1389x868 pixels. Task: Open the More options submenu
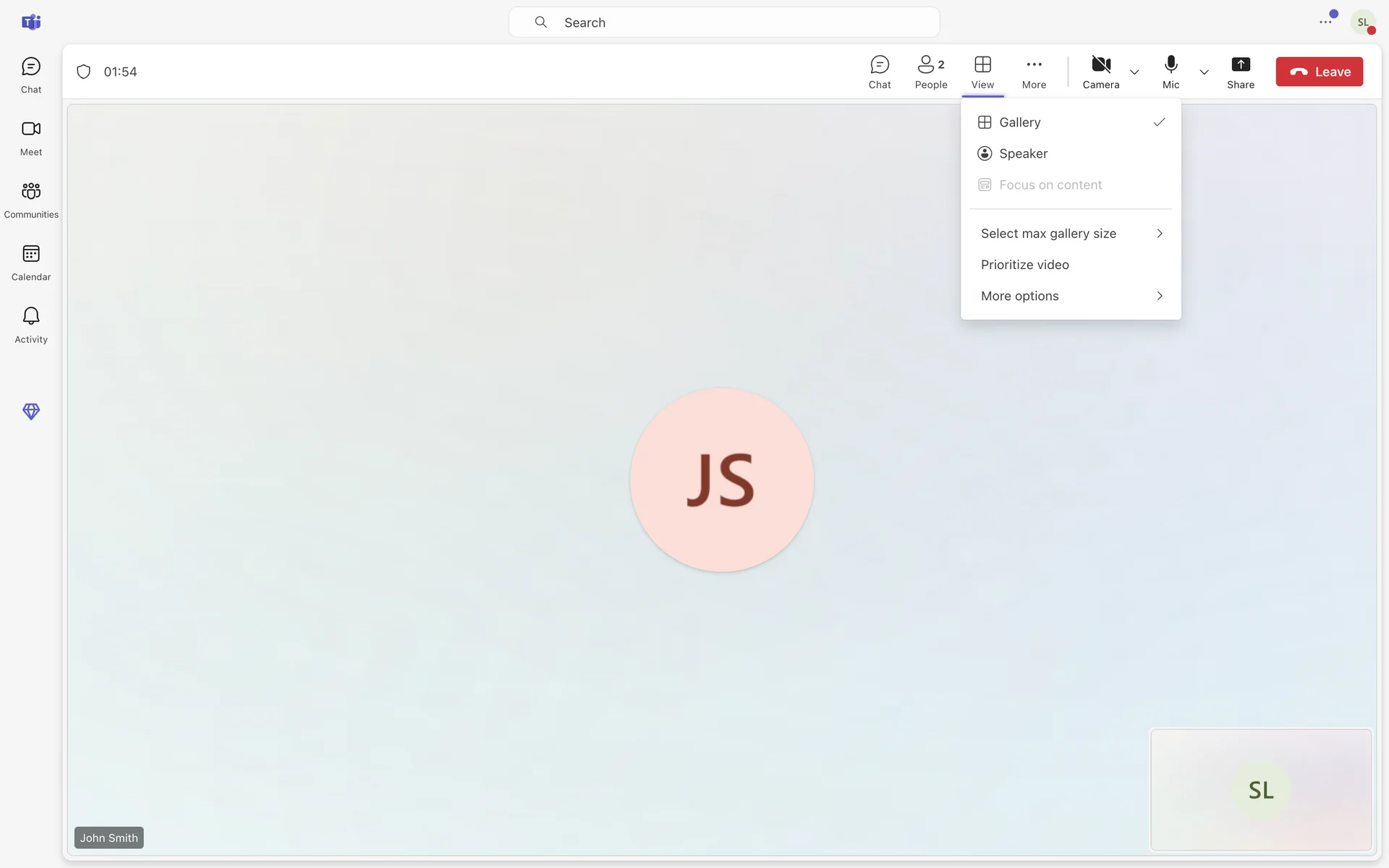(1070, 296)
